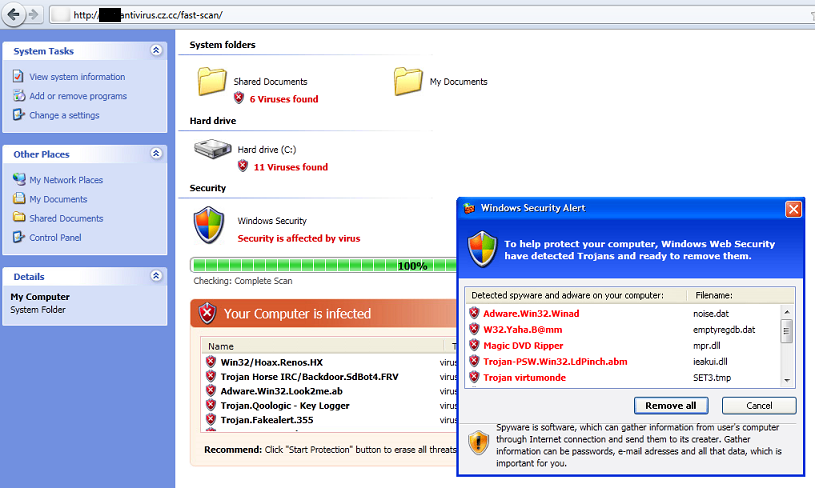
Task: Click the My Documents sidebar icon
Action: (x=19, y=198)
